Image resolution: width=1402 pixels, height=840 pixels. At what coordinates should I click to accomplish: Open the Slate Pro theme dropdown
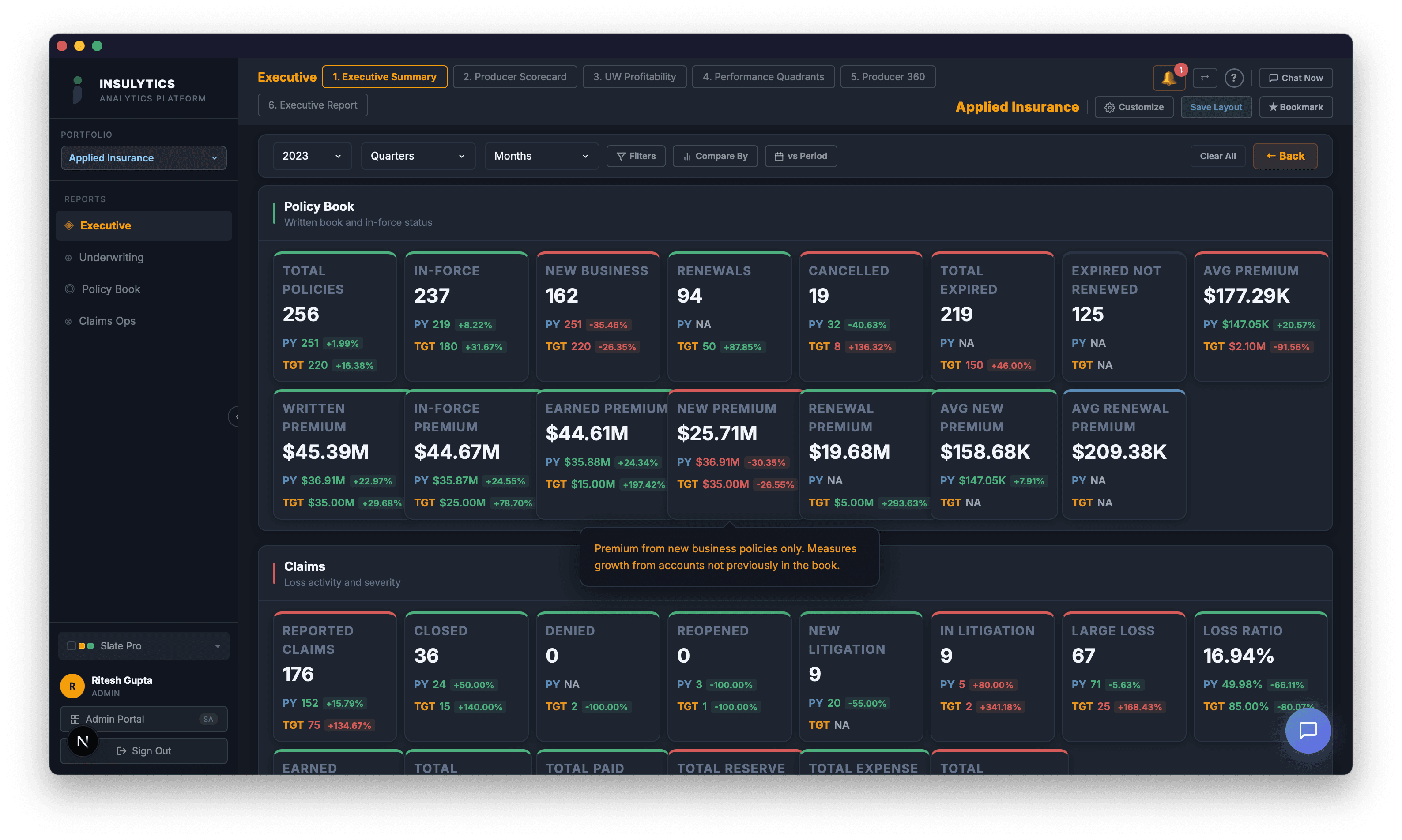pyautogui.click(x=144, y=646)
